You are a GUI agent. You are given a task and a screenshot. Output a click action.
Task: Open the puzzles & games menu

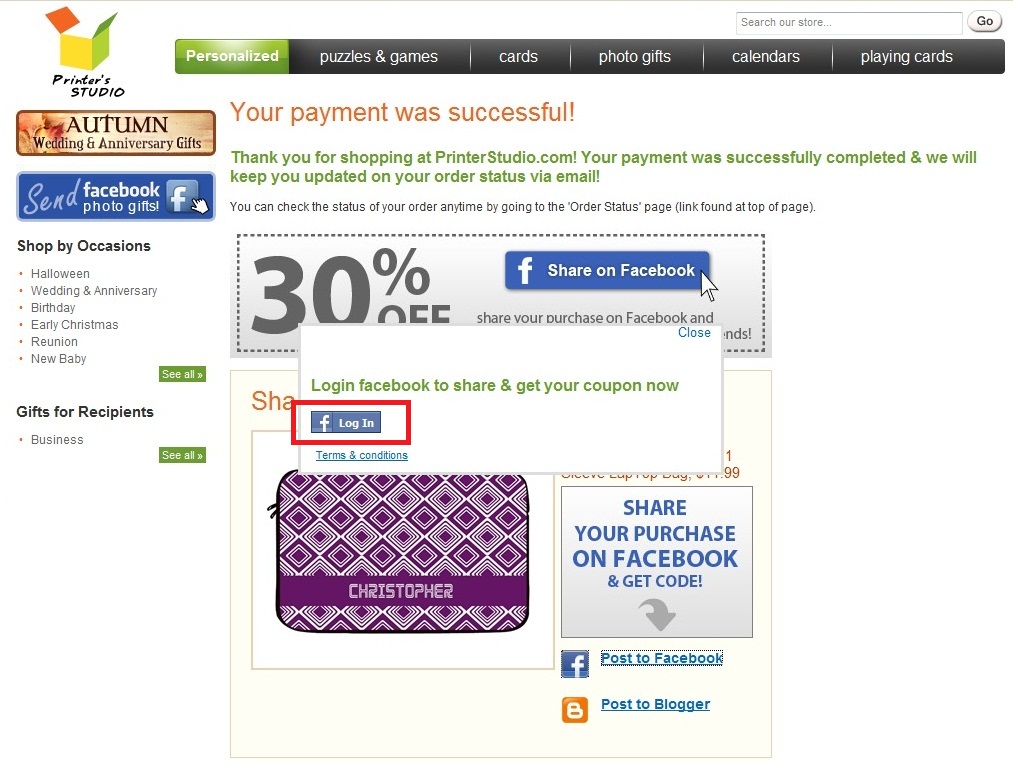379,56
